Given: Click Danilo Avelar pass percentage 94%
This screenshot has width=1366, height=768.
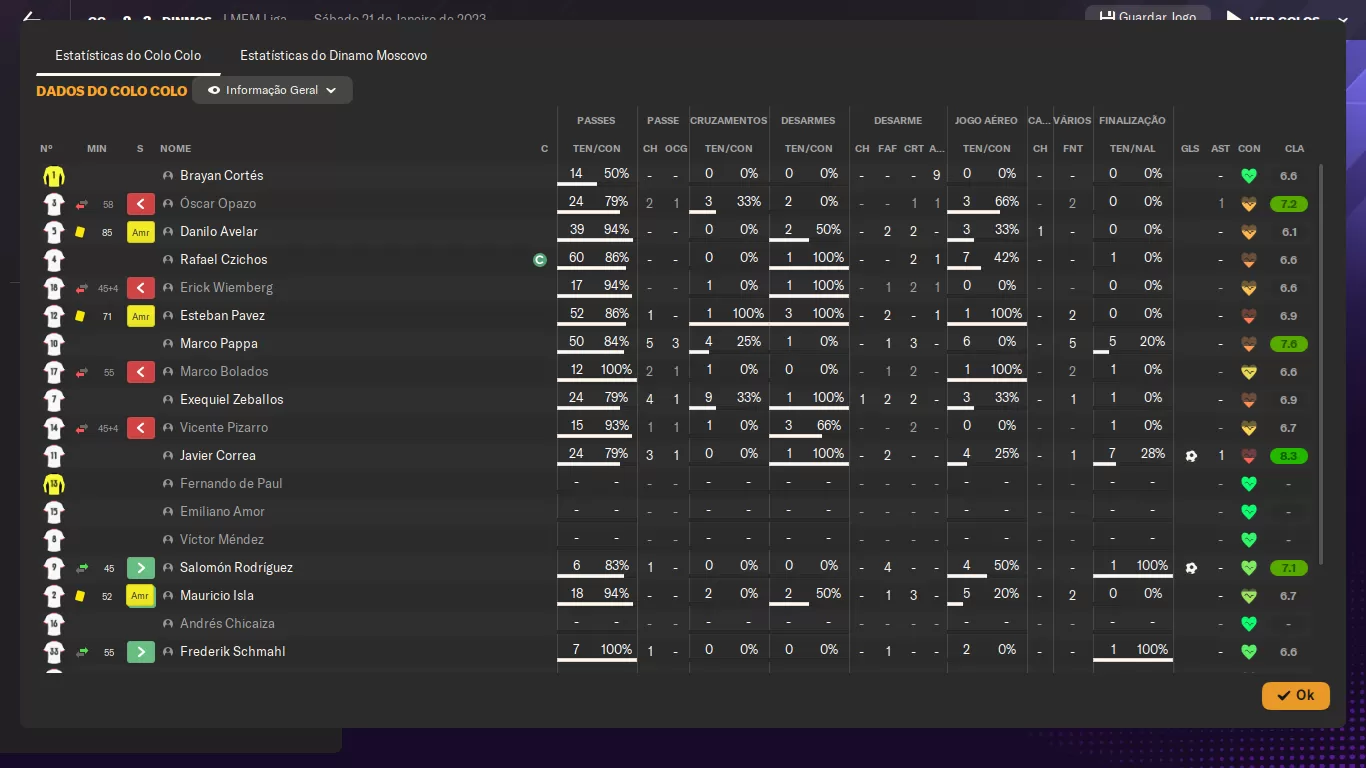Looking at the screenshot, I should [616, 231].
